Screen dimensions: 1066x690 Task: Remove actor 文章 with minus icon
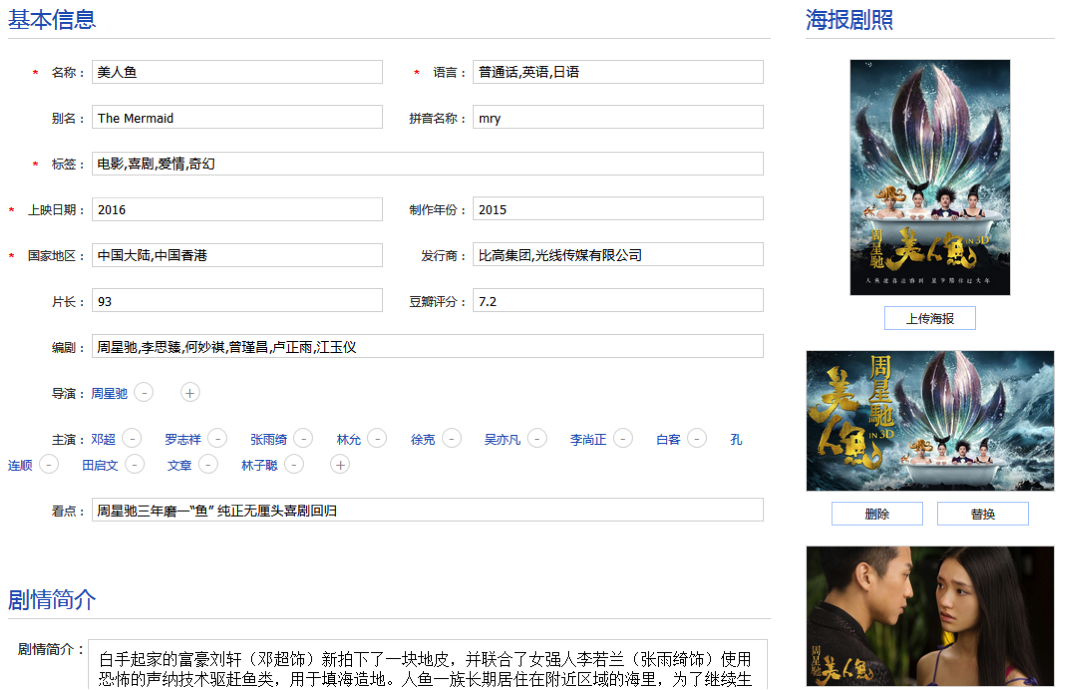[x=208, y=465]
